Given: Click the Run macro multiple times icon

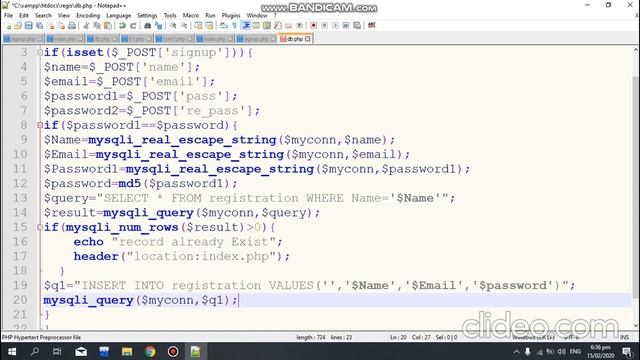Looking at the screenshot, I should click(346, 25).
